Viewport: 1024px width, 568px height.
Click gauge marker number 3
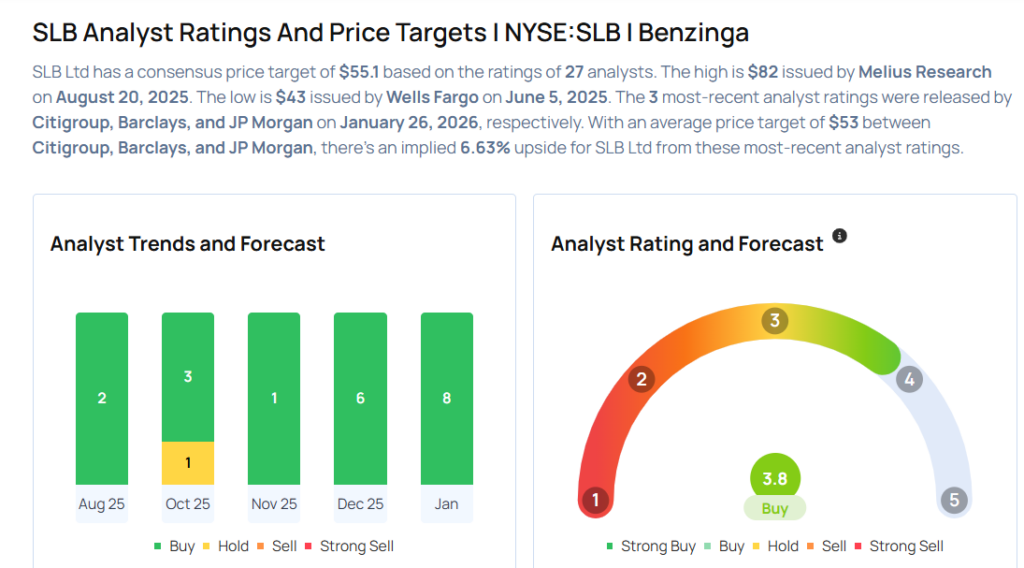coord(774,321)
